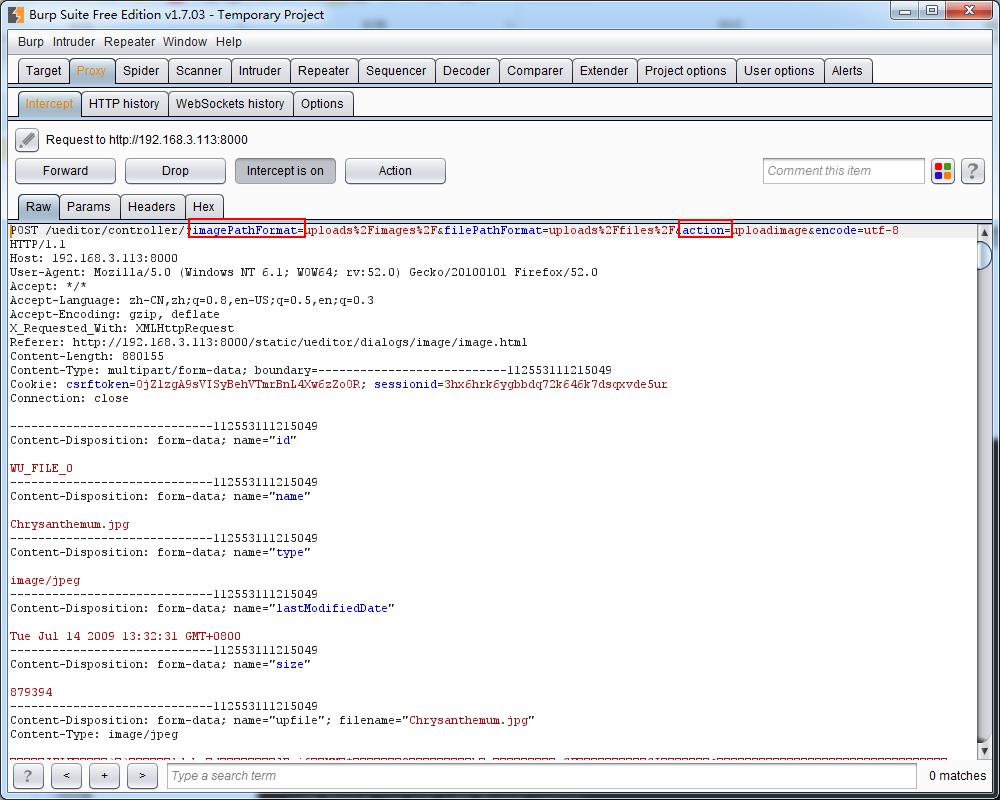
Task: Click the Drop button
Action: pyautogui.click(x=175, y=171)
